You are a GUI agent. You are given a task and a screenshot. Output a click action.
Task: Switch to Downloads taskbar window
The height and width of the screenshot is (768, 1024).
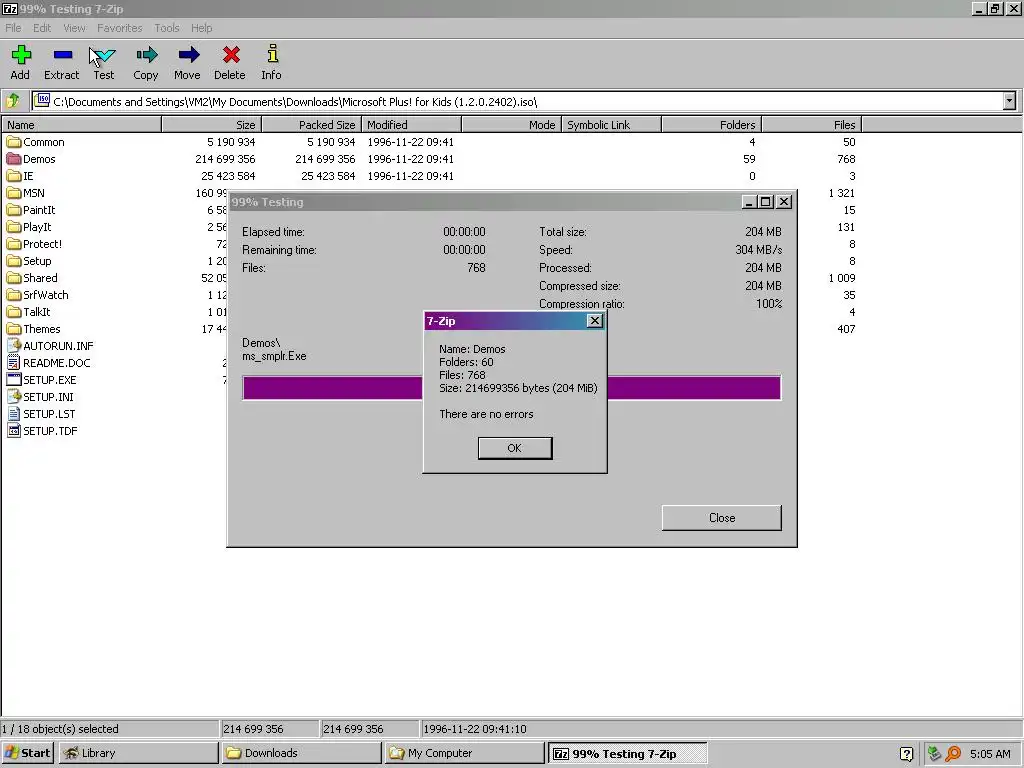(x=301, y=753)
